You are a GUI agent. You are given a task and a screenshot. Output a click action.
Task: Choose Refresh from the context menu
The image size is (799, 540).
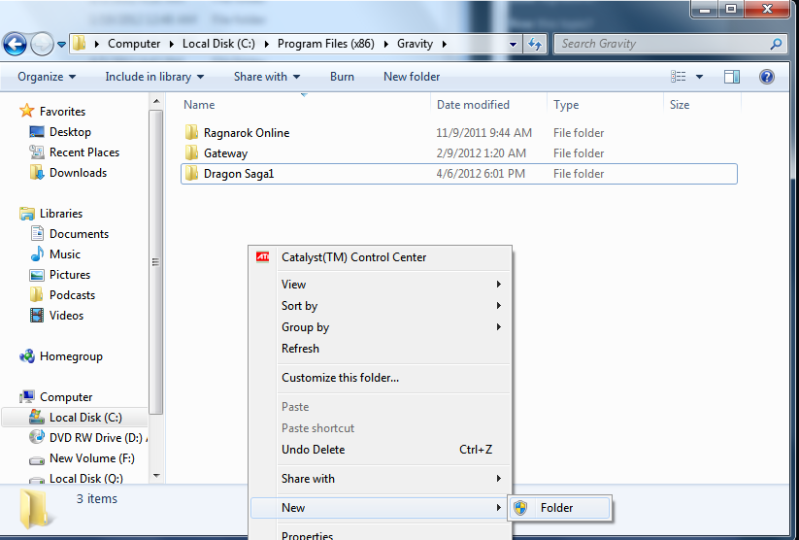[x=381, y=348]
